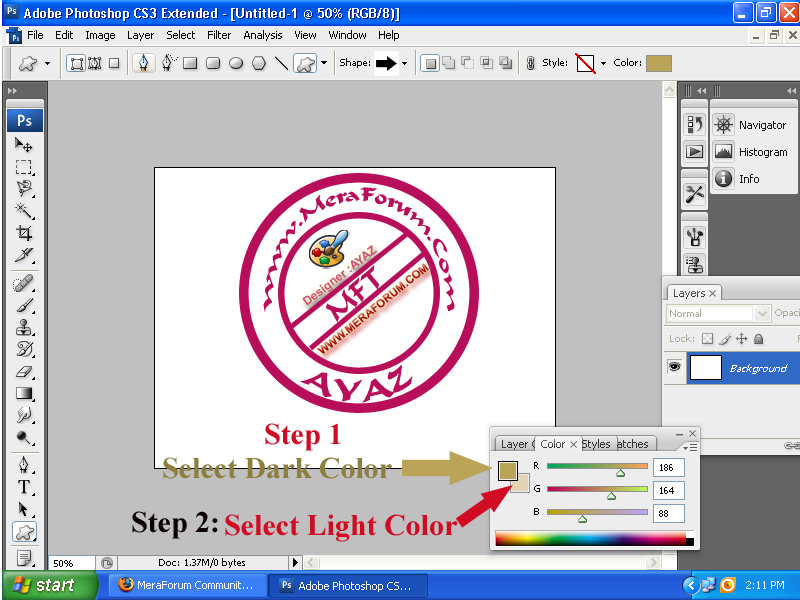Collapse the Navigator panel dock arrows
The image size is (800, 600).
click(x=791, y=91)
